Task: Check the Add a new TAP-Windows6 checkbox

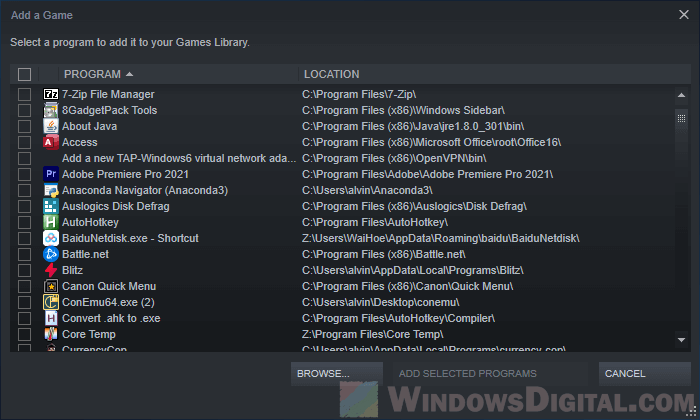Action: pyautogui.click(x=25, y=158)
